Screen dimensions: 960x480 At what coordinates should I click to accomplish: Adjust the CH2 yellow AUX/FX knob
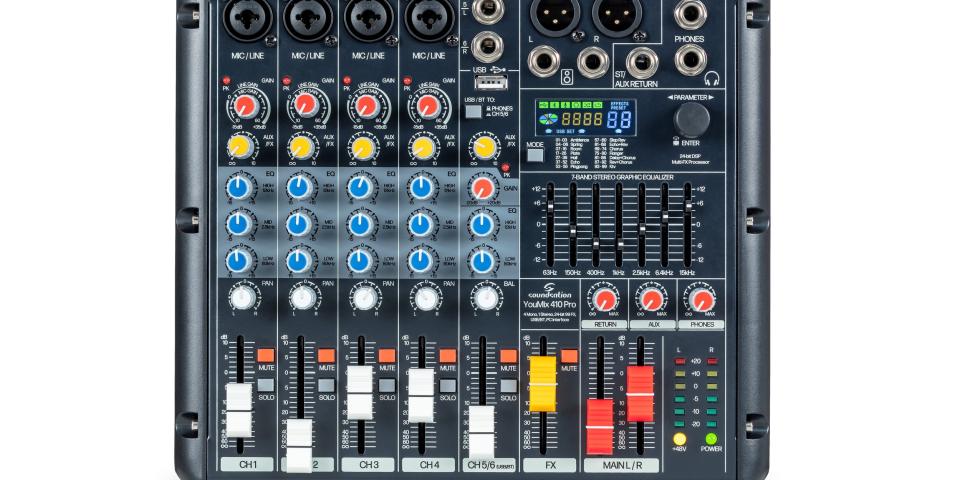tap(301, 147)
